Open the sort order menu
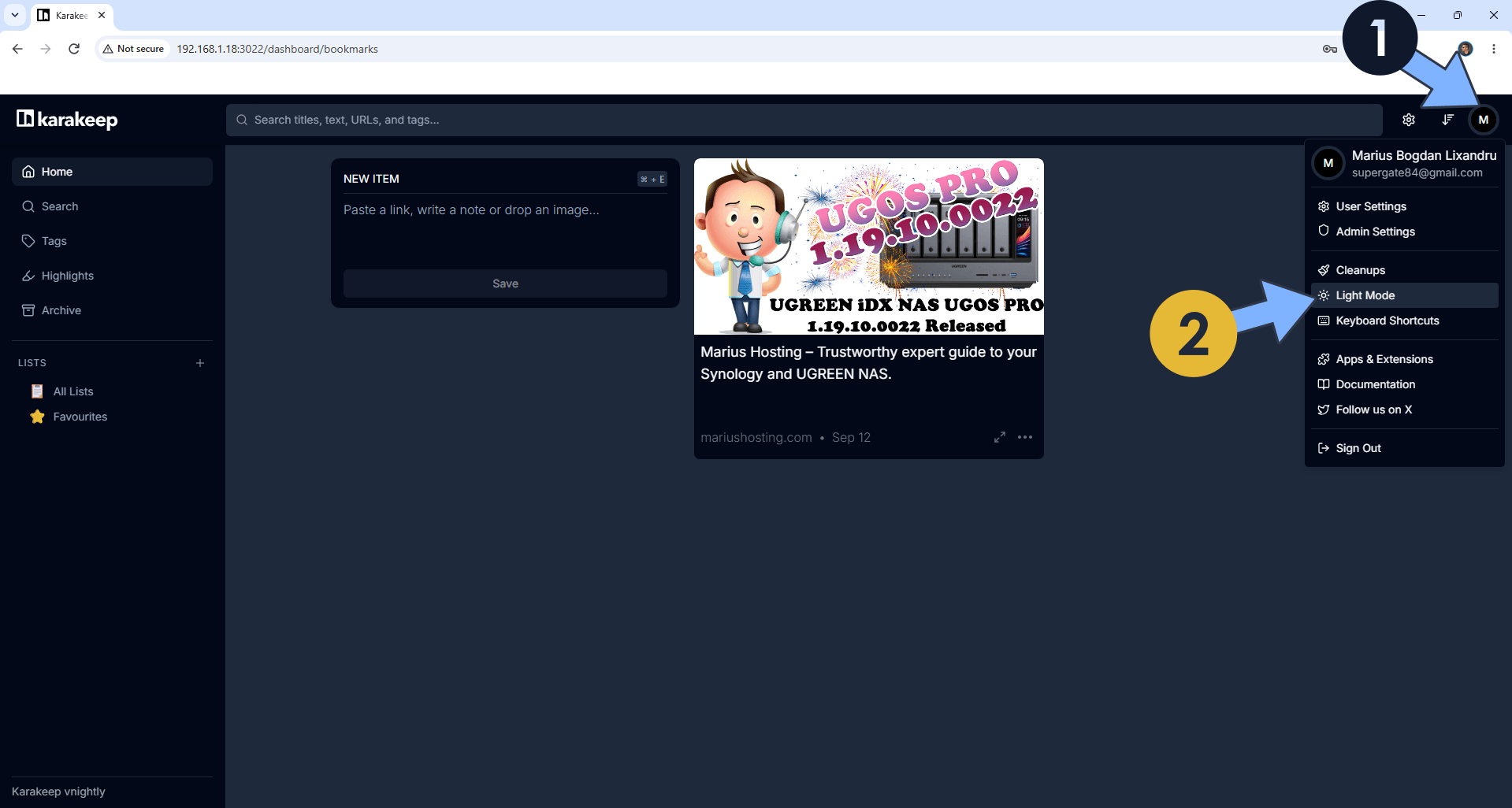The image size is (1512, 808). point(1448,120)
